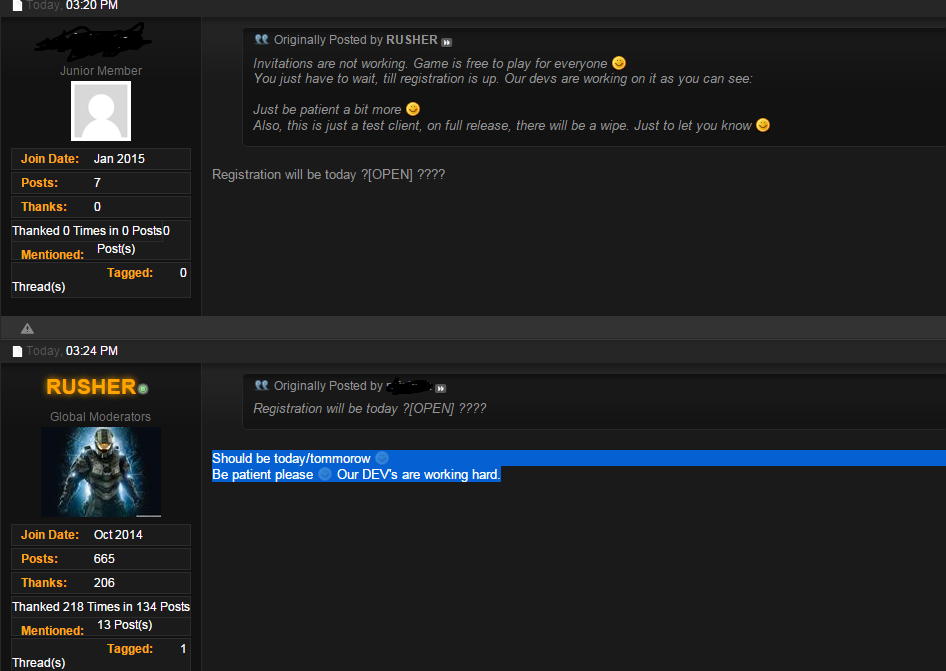Viewport: 946px width, 671px height.
Task: Click 'Join Date: Jan 2015' row
Action: (x=101, y=159)
